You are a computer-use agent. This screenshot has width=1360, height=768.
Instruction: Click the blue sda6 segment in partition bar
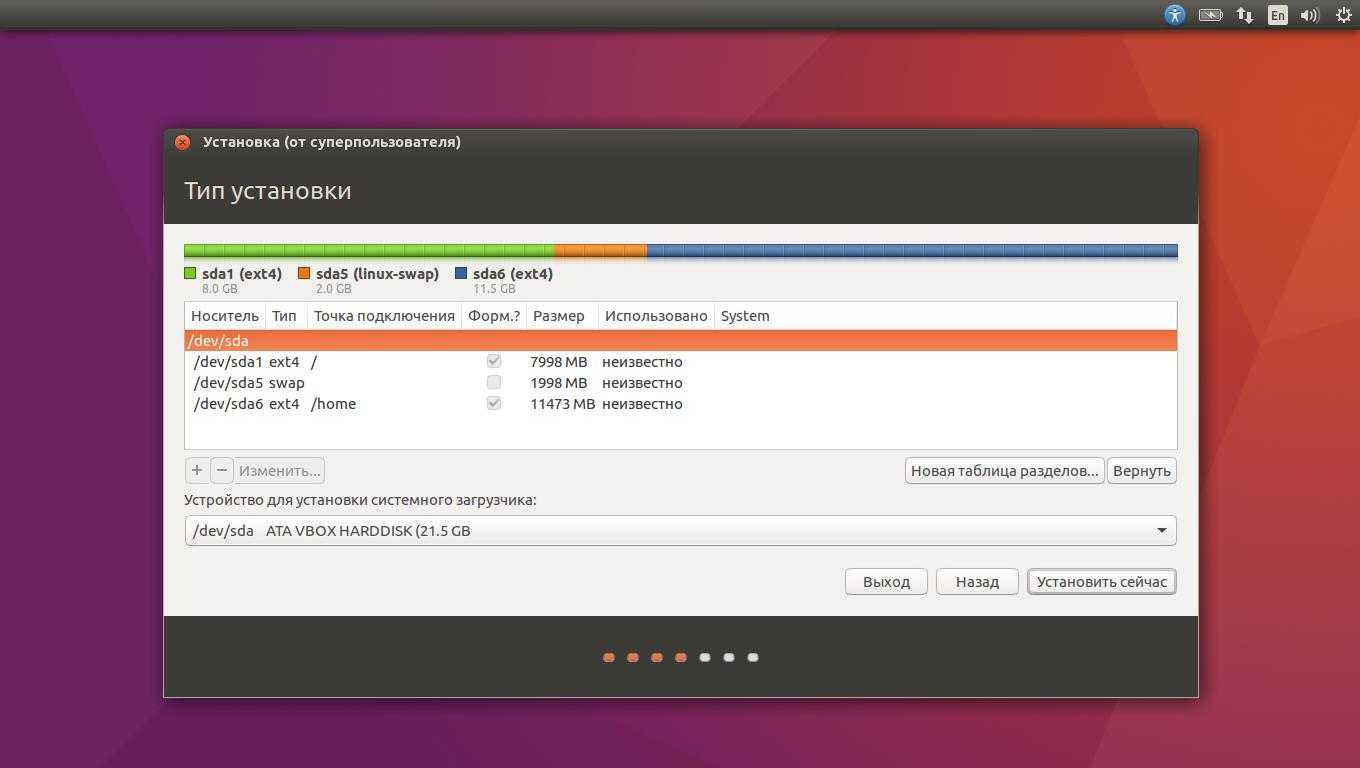coord(910,251)
